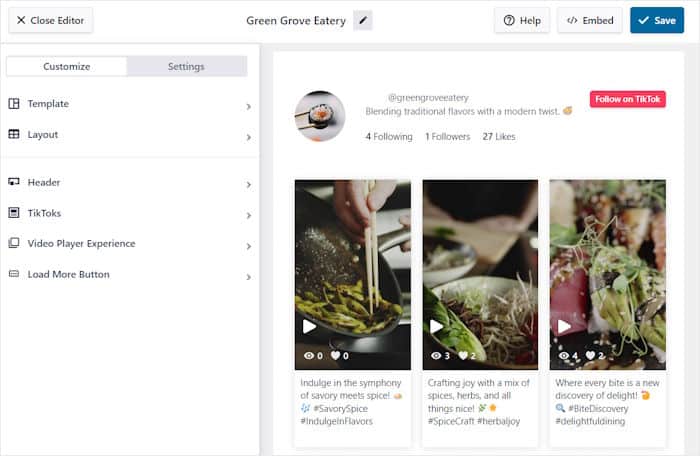Open the TikToks menu item
Viewport: 700px width, 456px height.
pos(129,213)
